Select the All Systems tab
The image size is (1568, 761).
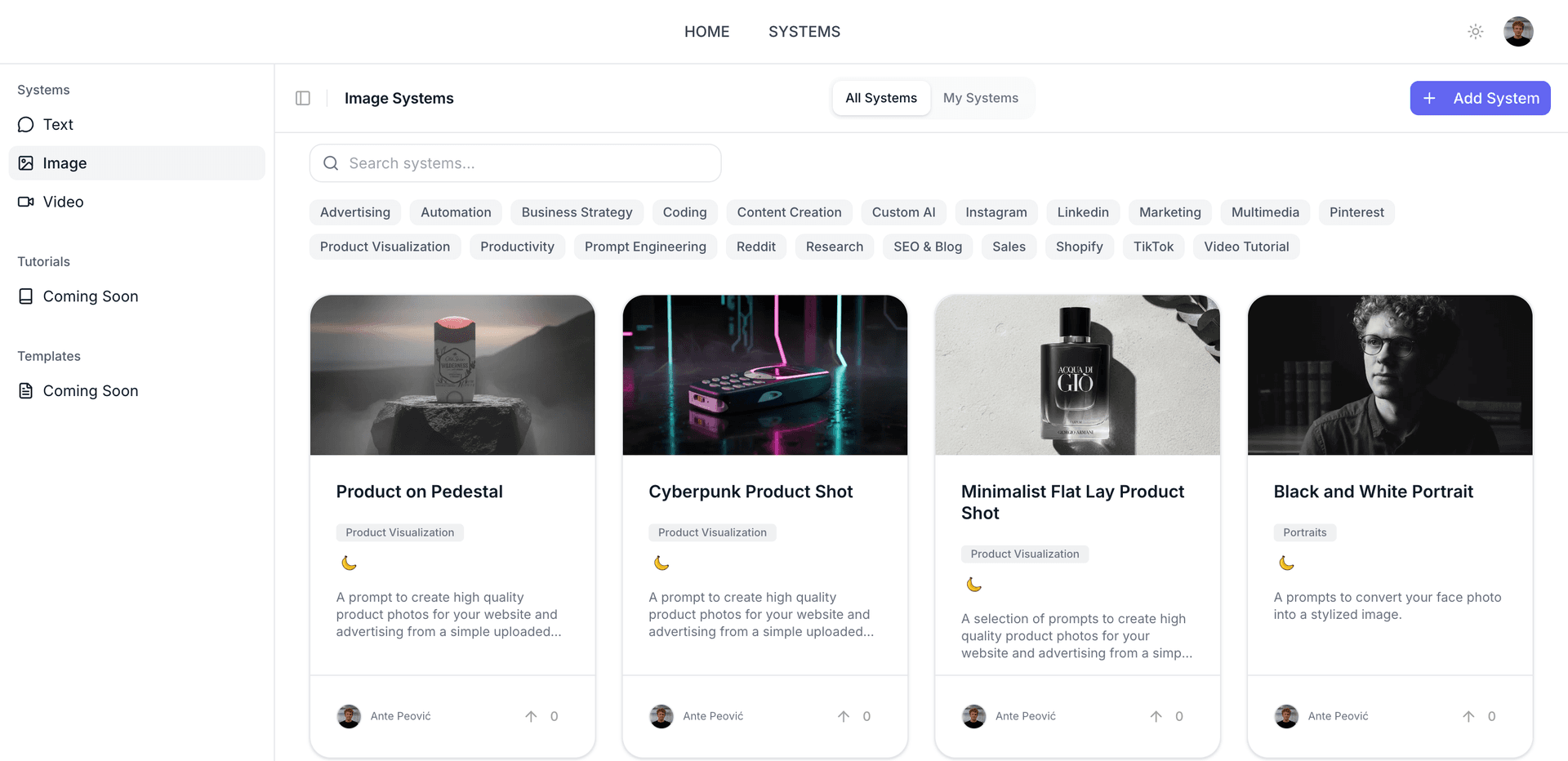coord(880,98)
